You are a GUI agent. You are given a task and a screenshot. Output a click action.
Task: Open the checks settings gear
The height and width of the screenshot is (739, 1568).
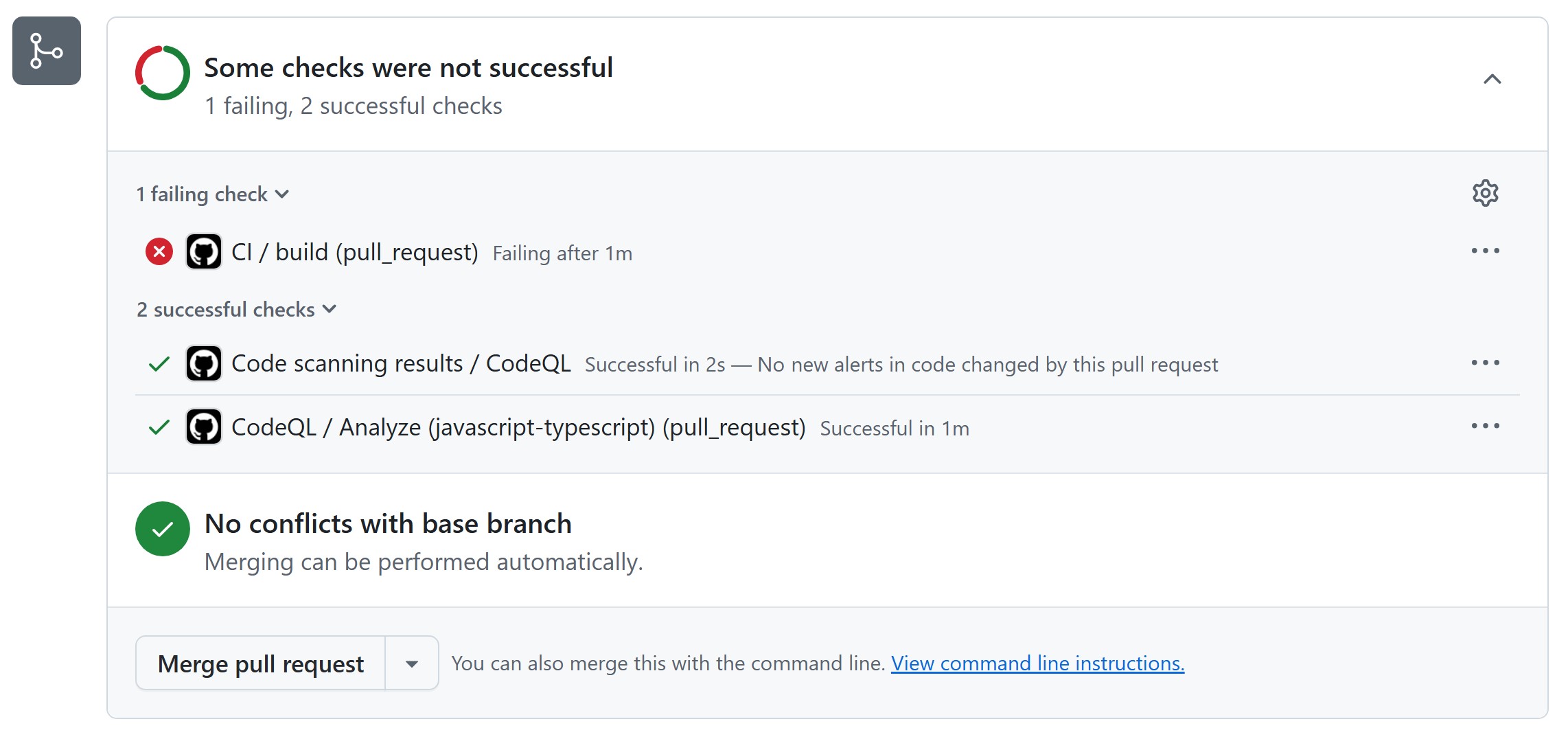tap(1485, 194)
